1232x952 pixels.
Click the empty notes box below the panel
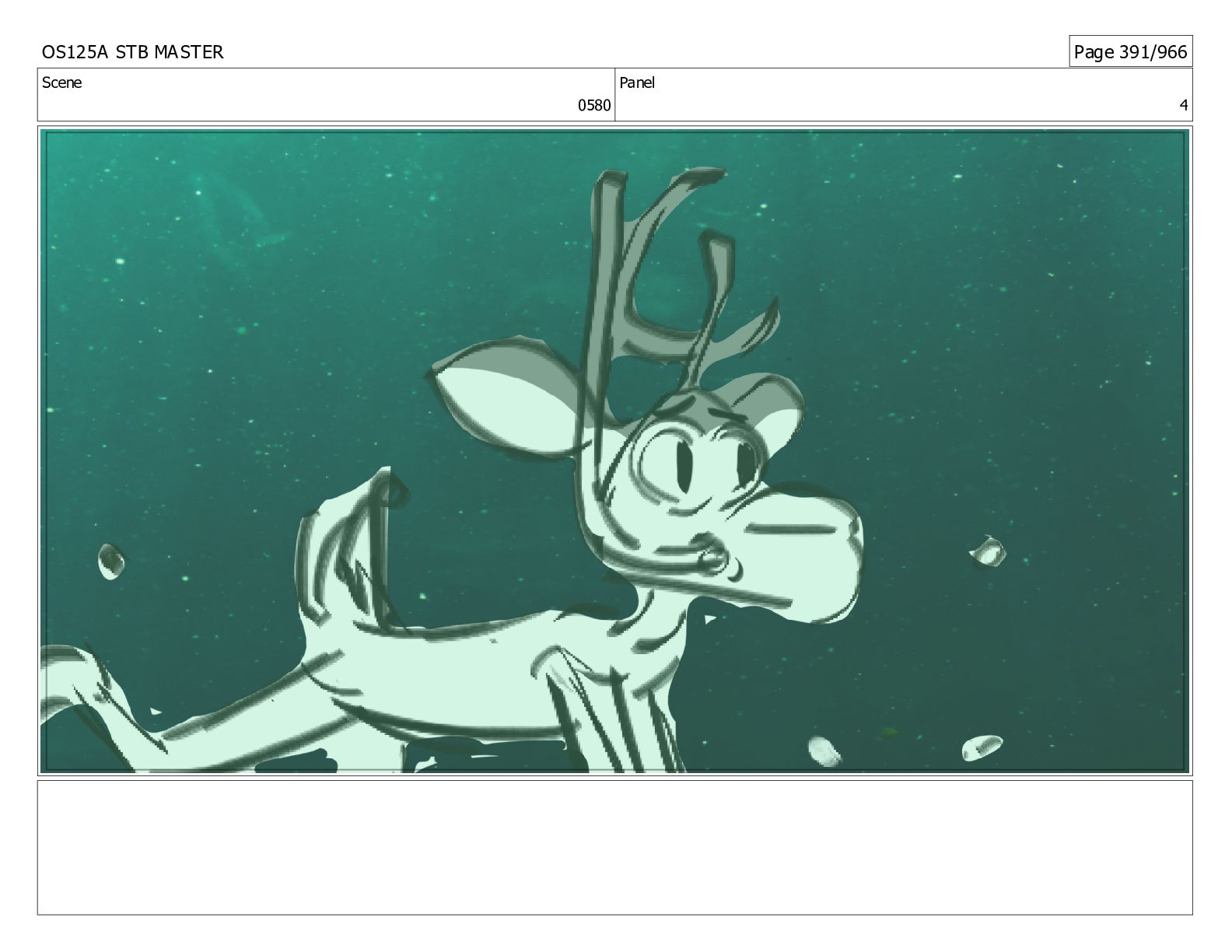click(x=615, y=848)
